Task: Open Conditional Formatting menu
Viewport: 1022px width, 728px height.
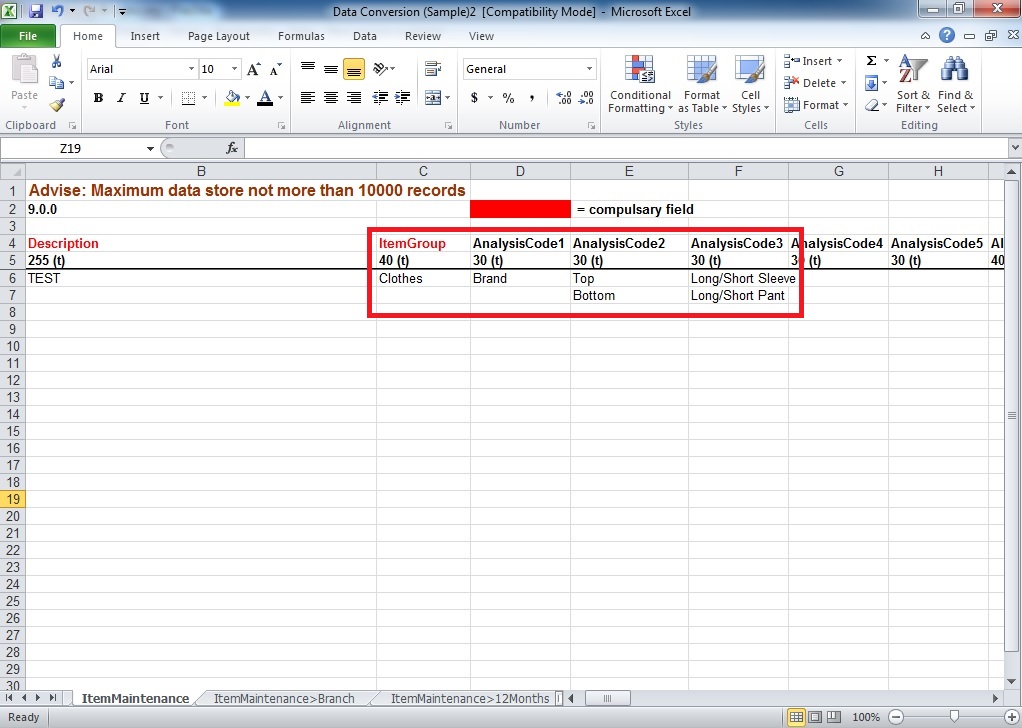Action: (x=640, y=85)
